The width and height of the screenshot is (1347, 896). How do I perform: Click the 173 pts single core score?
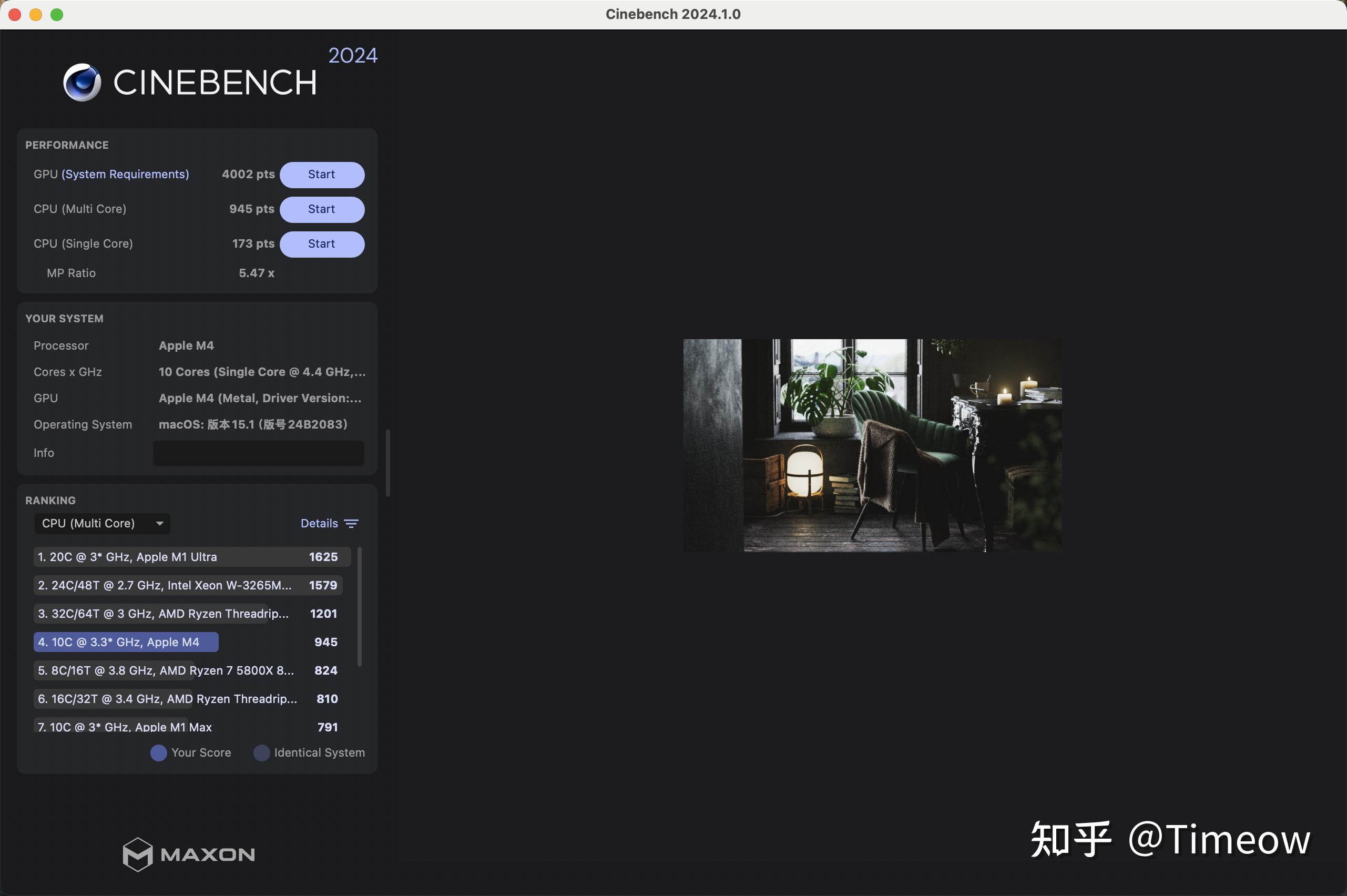(x=253, y=244)
